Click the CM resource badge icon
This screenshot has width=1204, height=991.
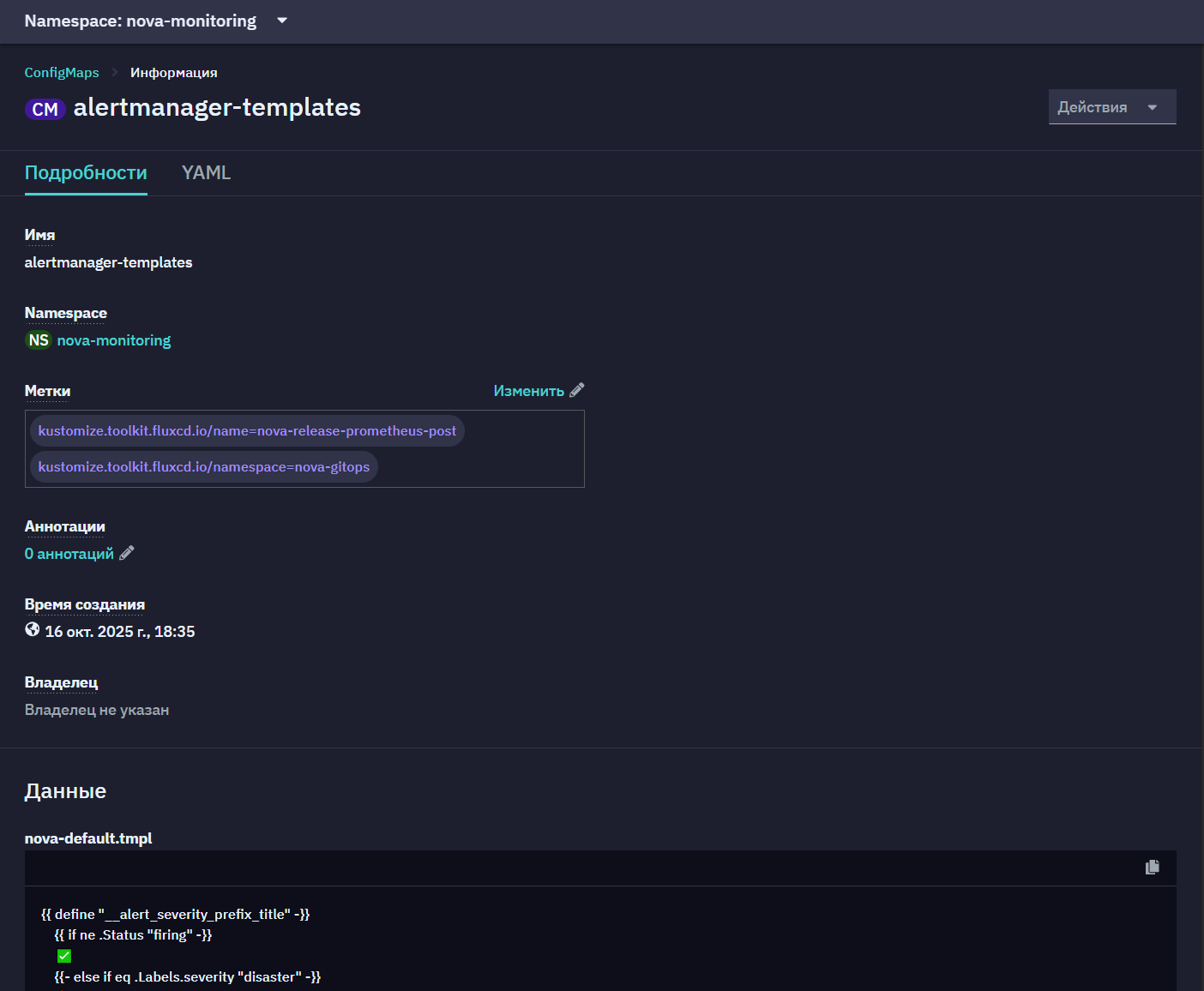pyautogui.click(x=45, y=109)
